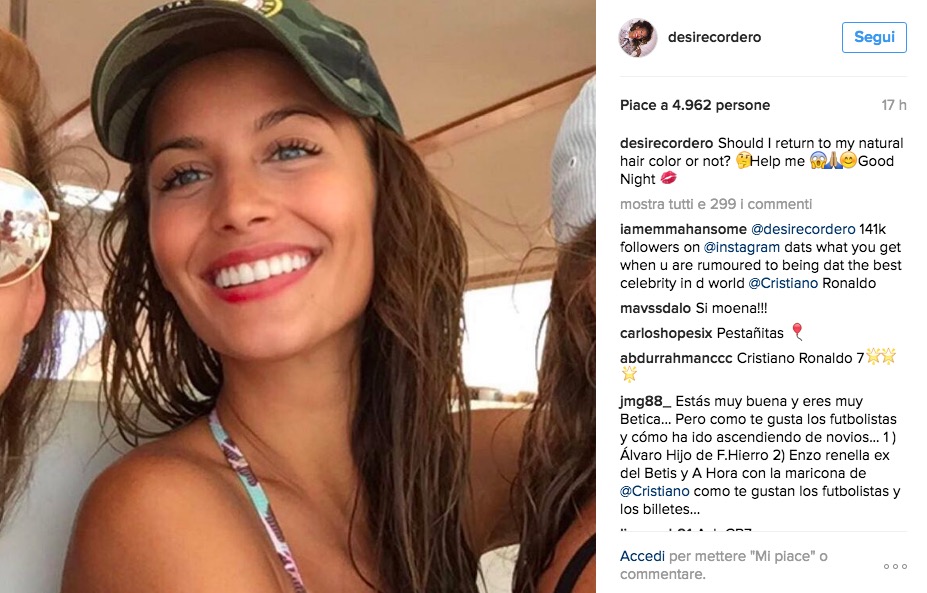View the 4.962 likes list

[x=695, y=105]
